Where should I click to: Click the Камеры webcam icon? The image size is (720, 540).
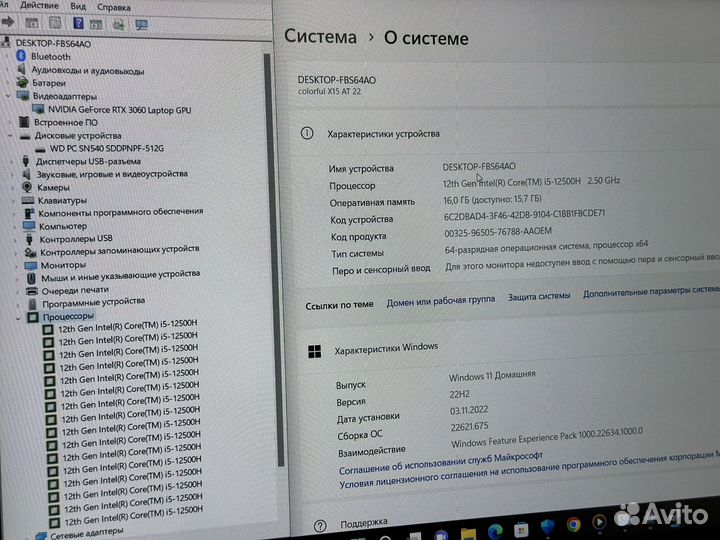pyautogui.click(x=27, y=187)
